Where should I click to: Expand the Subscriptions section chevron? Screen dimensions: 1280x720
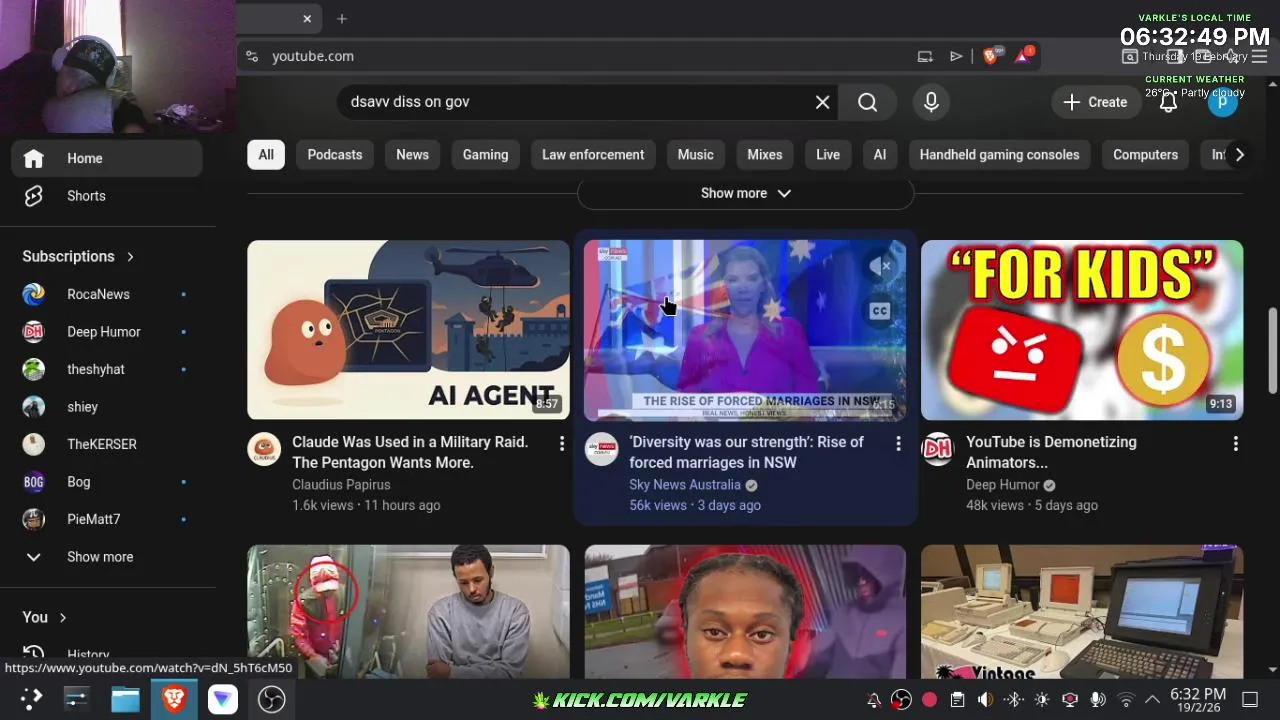pos(130,257)
